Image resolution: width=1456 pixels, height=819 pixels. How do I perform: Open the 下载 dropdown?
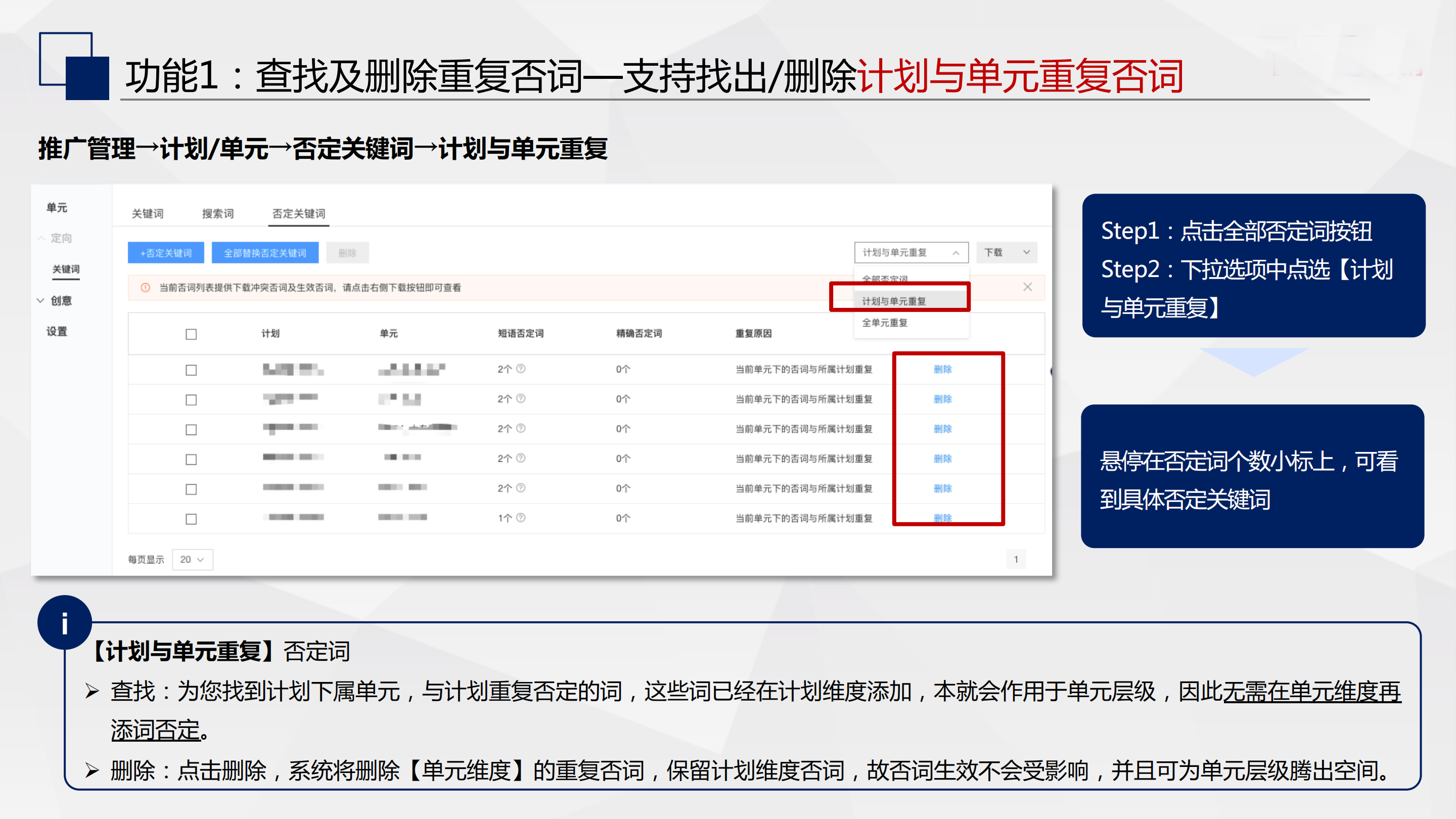click(1007, 253)
